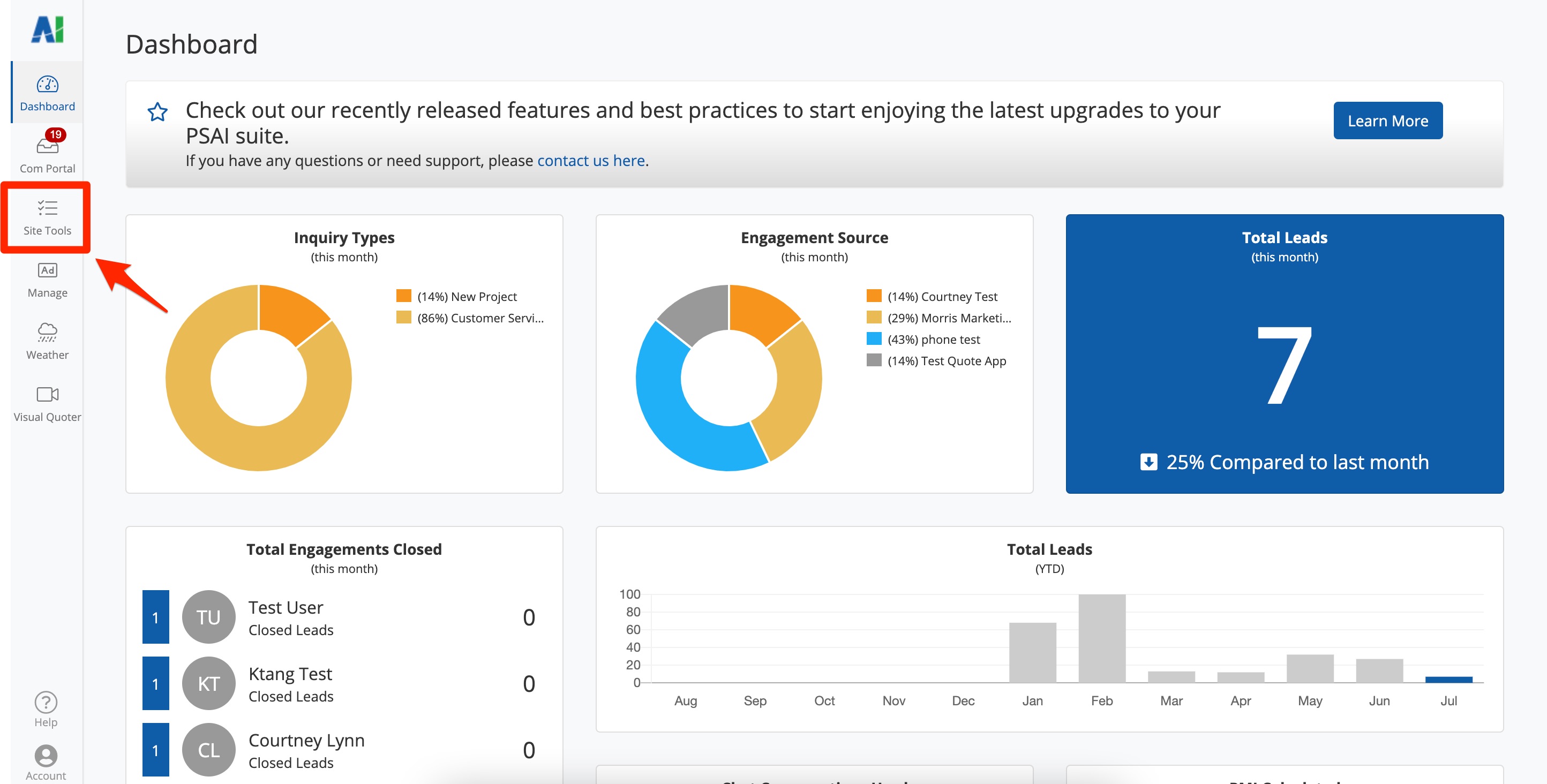Toggle Morris Marketing legend entry
Image resolution: width=1547 pixels, height=784 pixels.
948,318
